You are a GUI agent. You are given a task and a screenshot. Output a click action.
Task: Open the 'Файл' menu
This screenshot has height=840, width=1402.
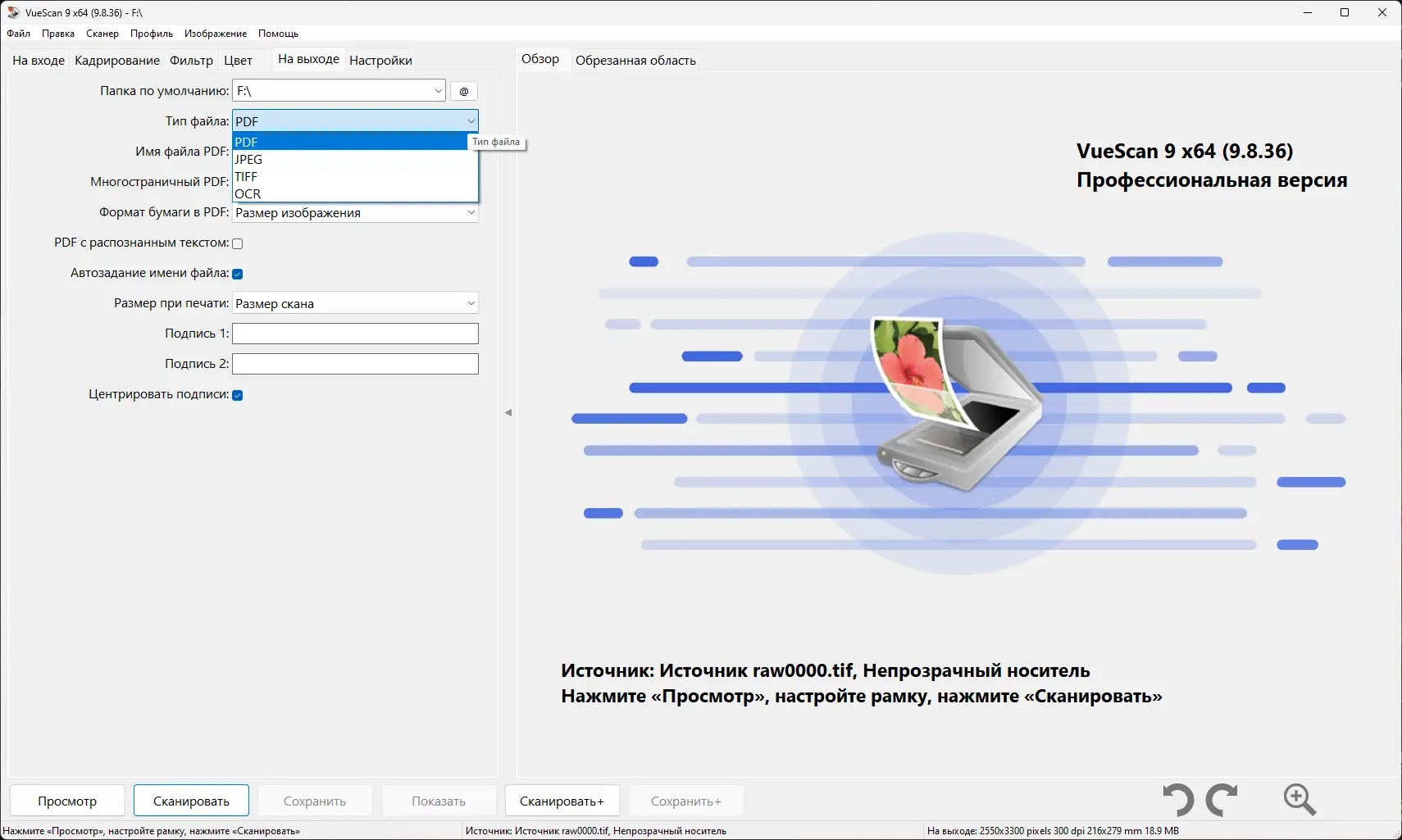pyautogui.click(x=19, y=34)
